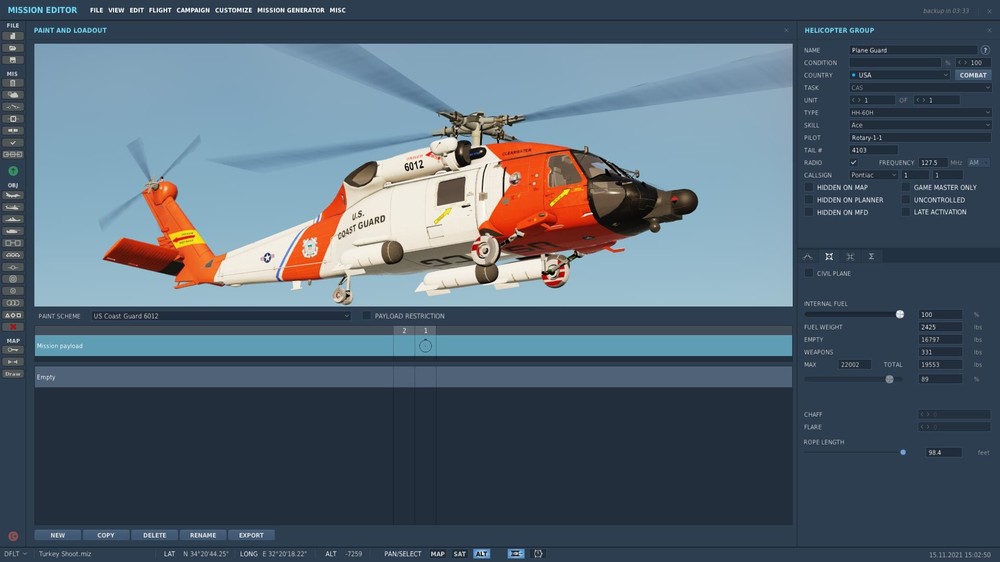Click the COMBAT button
This screenshot has height=562, width=1000.
(973, 75)
